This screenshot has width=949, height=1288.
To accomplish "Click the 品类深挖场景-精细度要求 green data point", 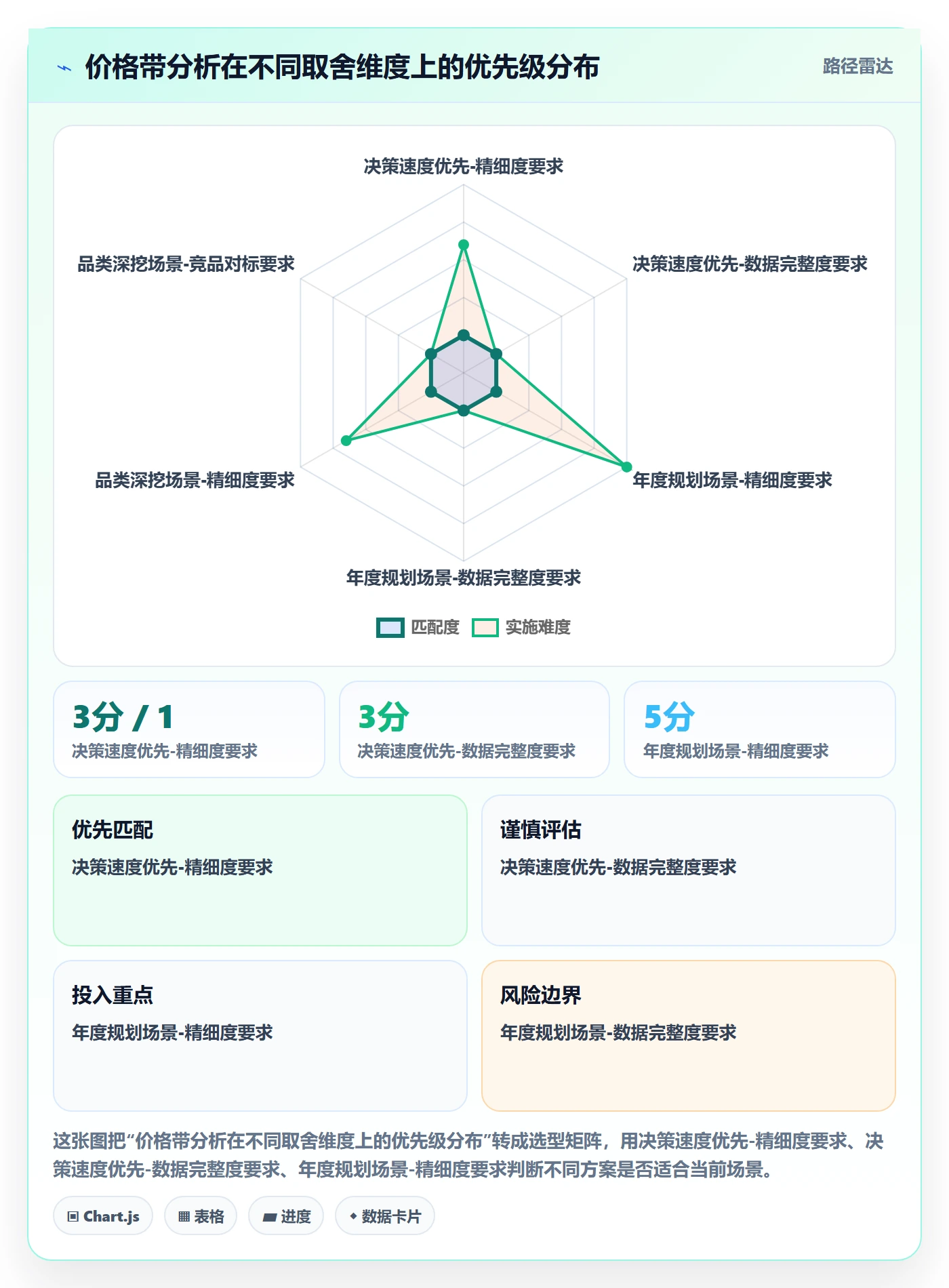I will tap(346, 441).
